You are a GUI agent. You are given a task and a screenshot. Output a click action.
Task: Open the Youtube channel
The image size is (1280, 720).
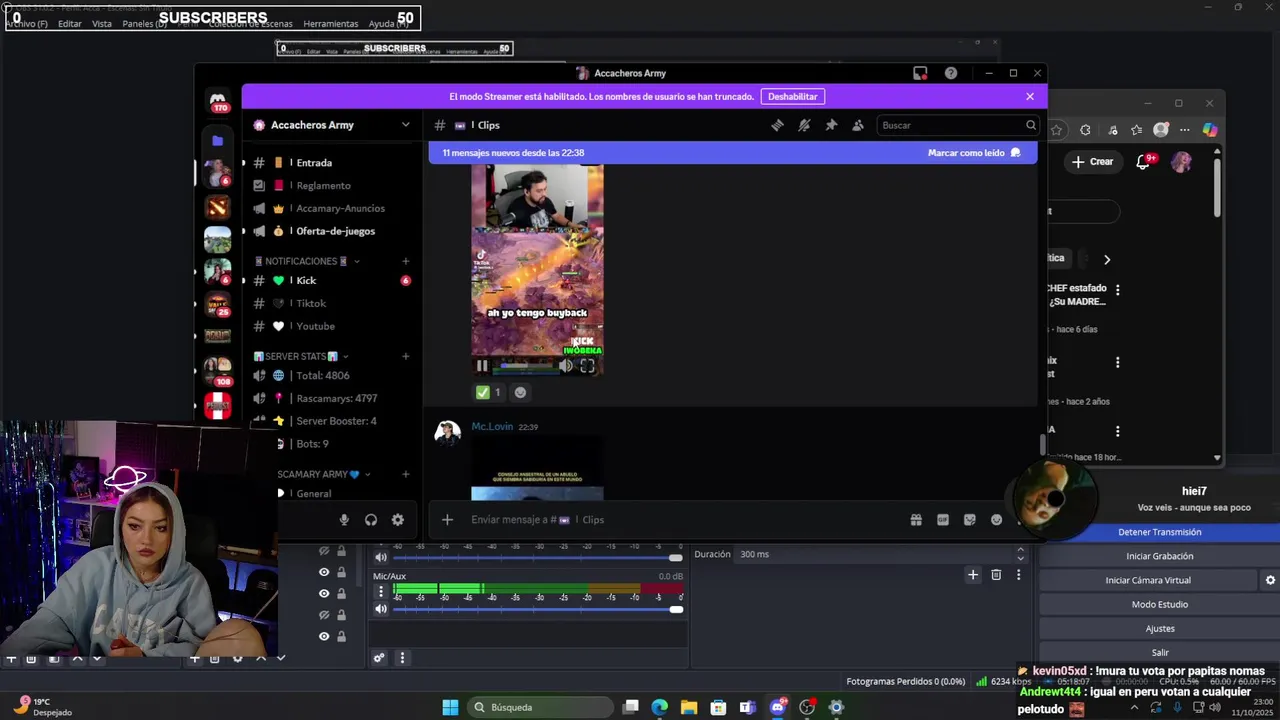pos(328,326)
